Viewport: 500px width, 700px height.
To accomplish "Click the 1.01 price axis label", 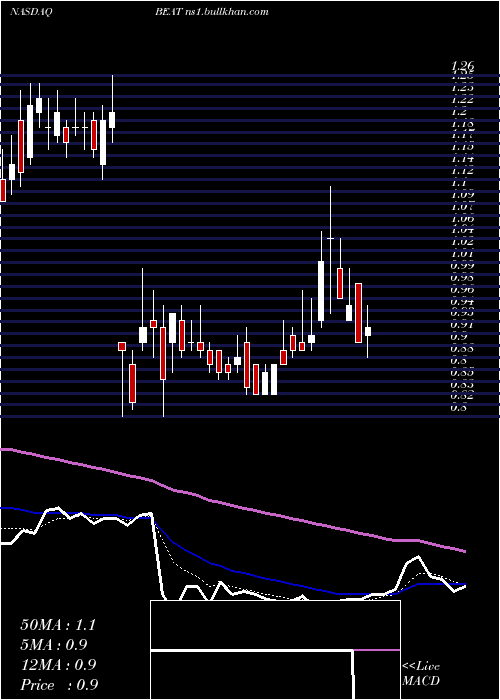I will click(x=463, y=254).
